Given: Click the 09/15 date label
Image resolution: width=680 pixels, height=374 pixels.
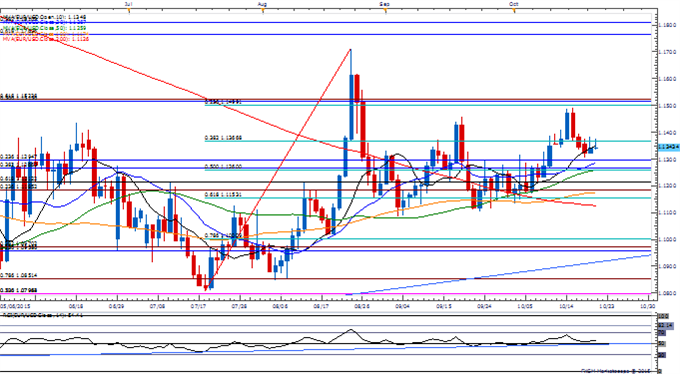Looking at the screenshot, I should pos(443,306).
